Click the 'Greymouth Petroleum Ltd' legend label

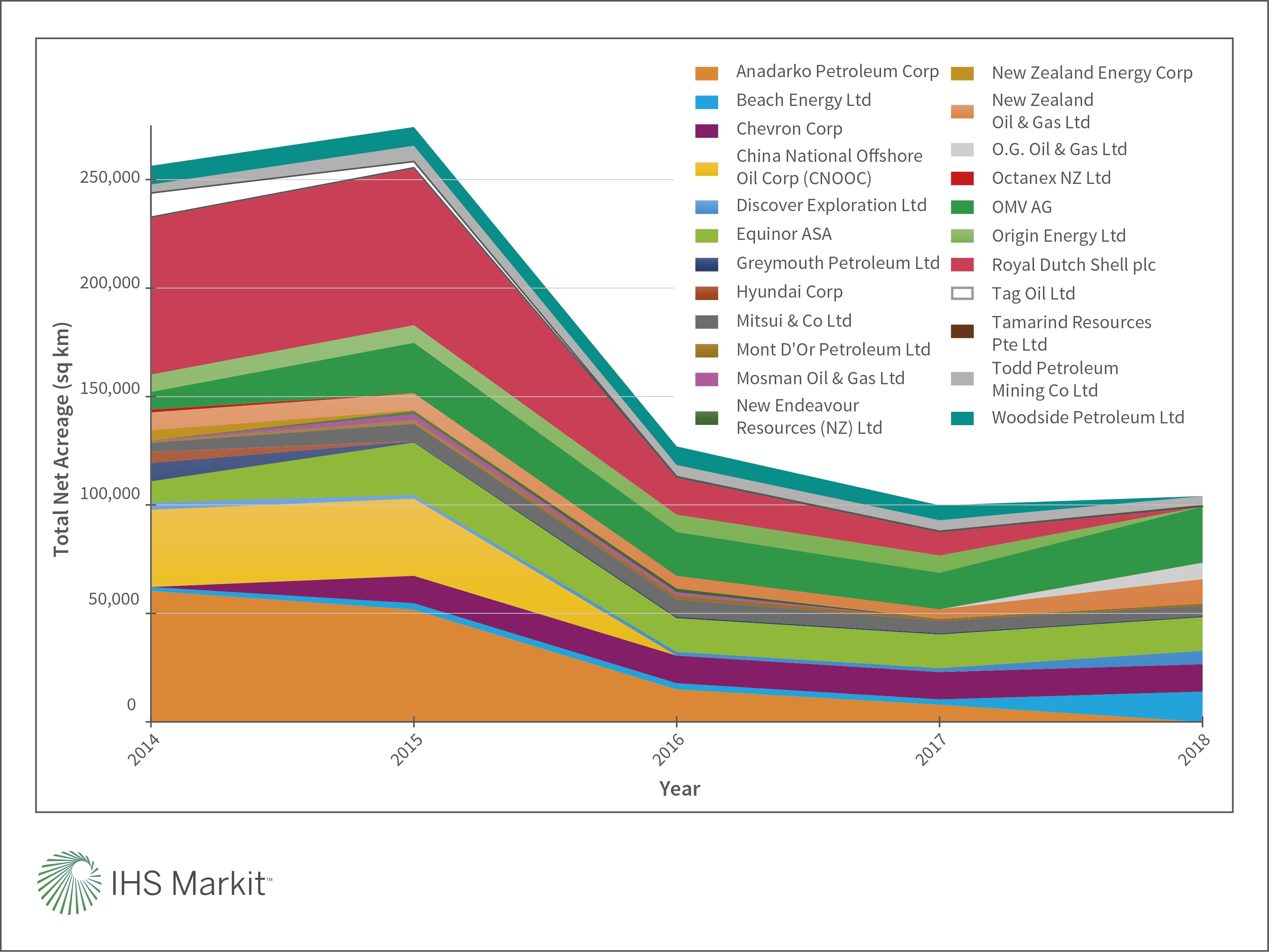click(837, 263)
